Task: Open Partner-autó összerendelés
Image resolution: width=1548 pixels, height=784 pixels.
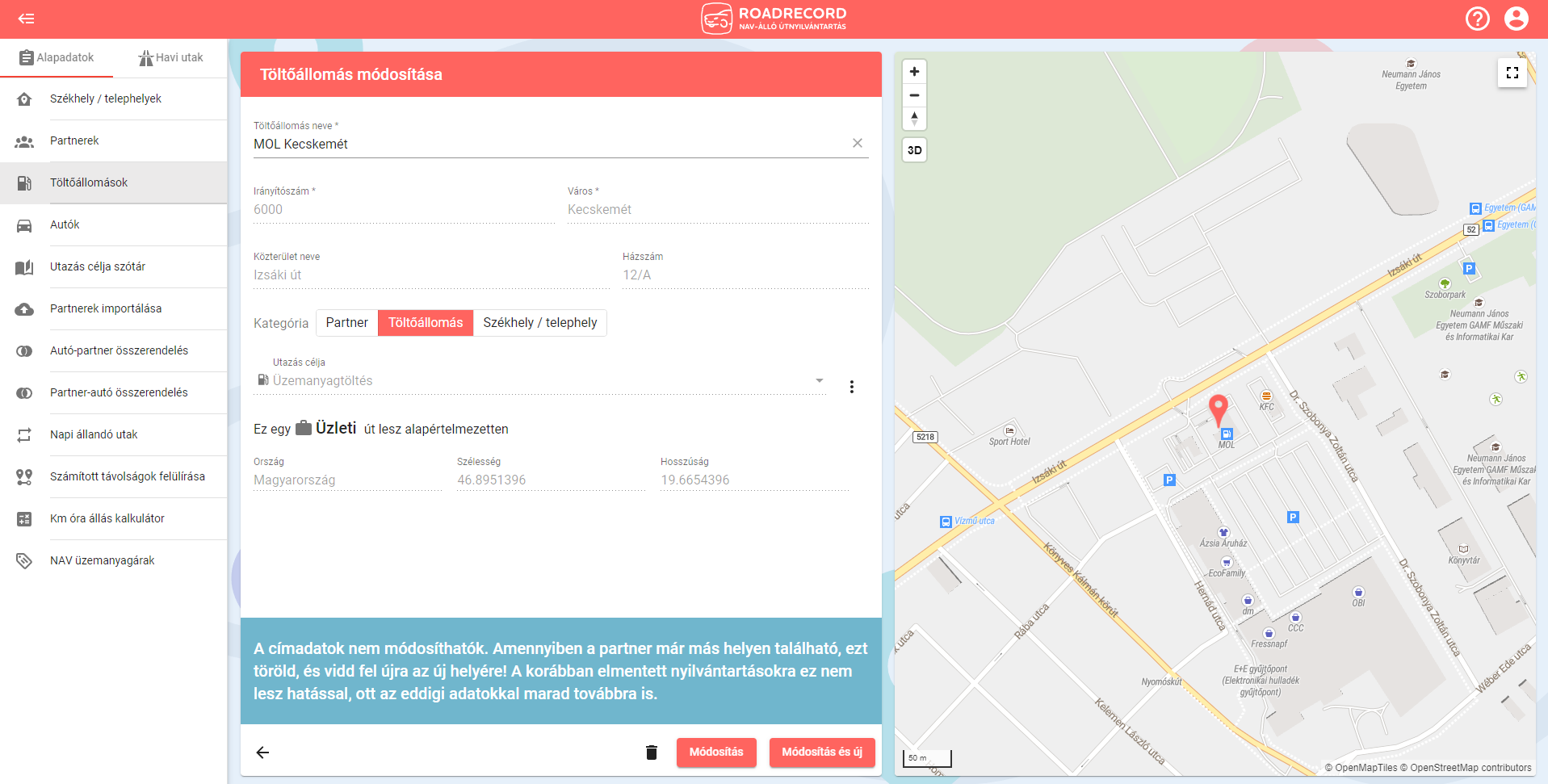Action: click(113, 392)
